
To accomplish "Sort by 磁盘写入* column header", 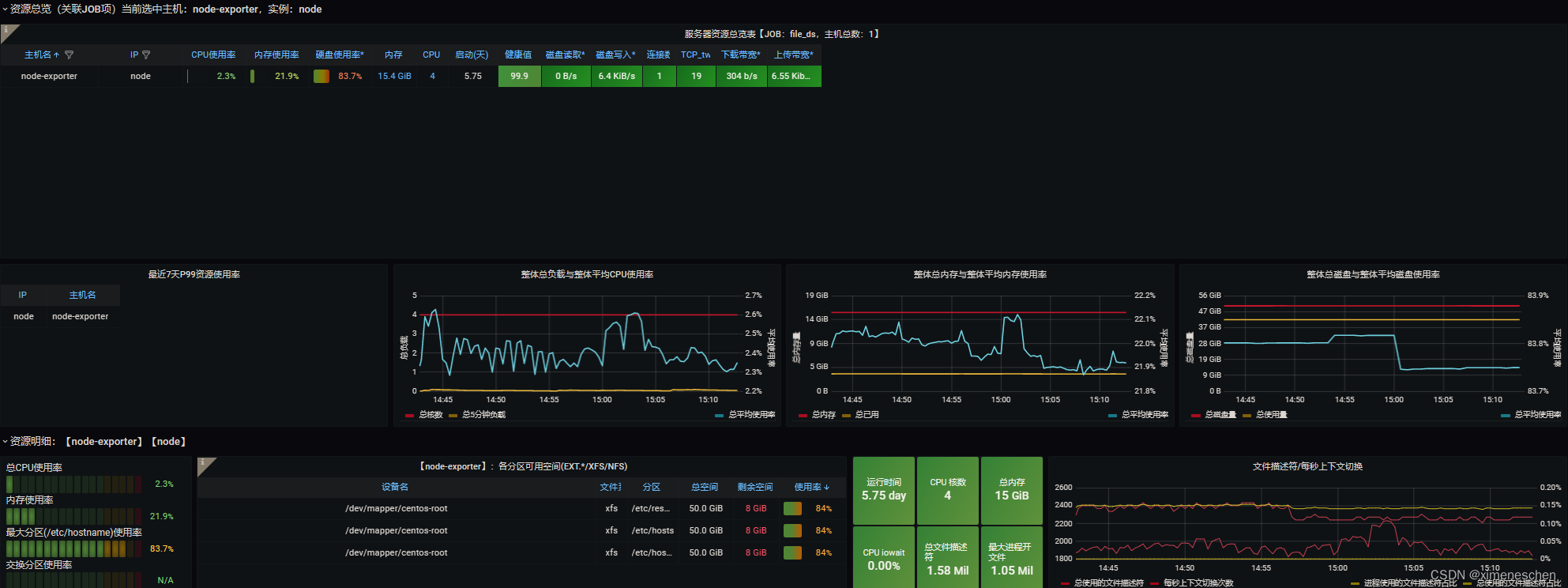I will click(x=615, y=55).
